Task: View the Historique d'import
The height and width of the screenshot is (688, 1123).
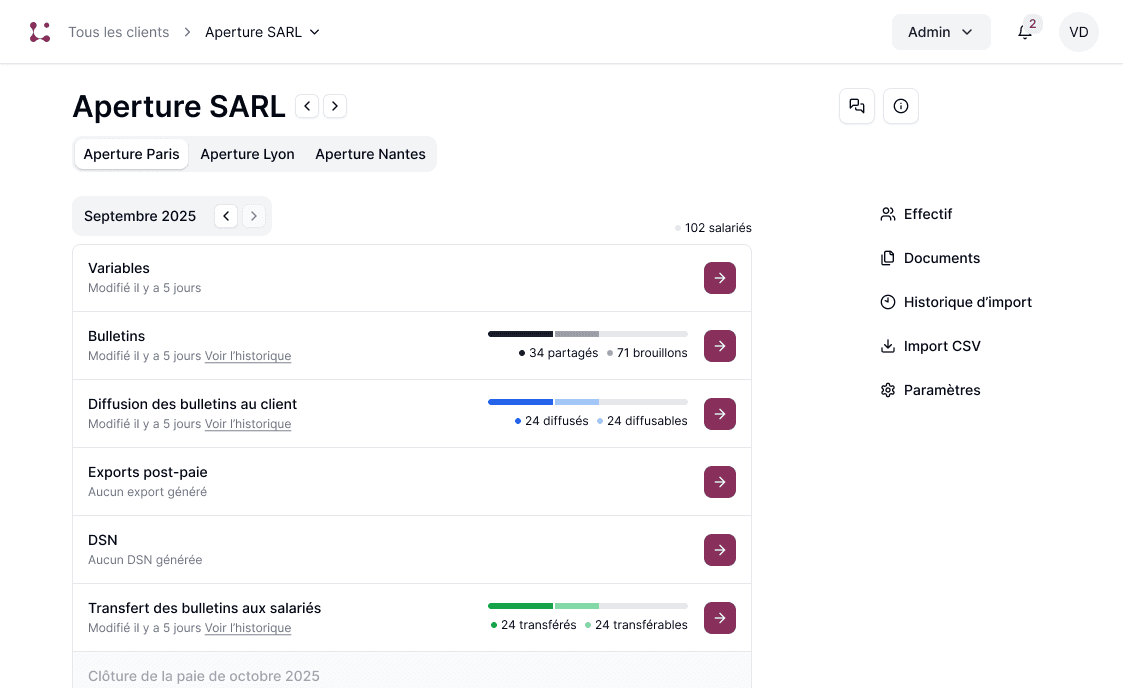Action: click(x=967, y=302)
